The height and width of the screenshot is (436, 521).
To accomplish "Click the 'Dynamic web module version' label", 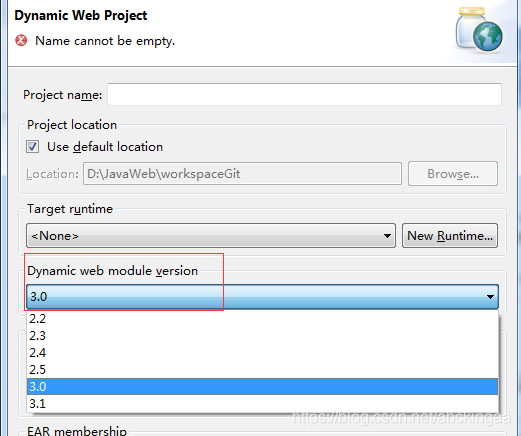I will [x=113, y=271].
